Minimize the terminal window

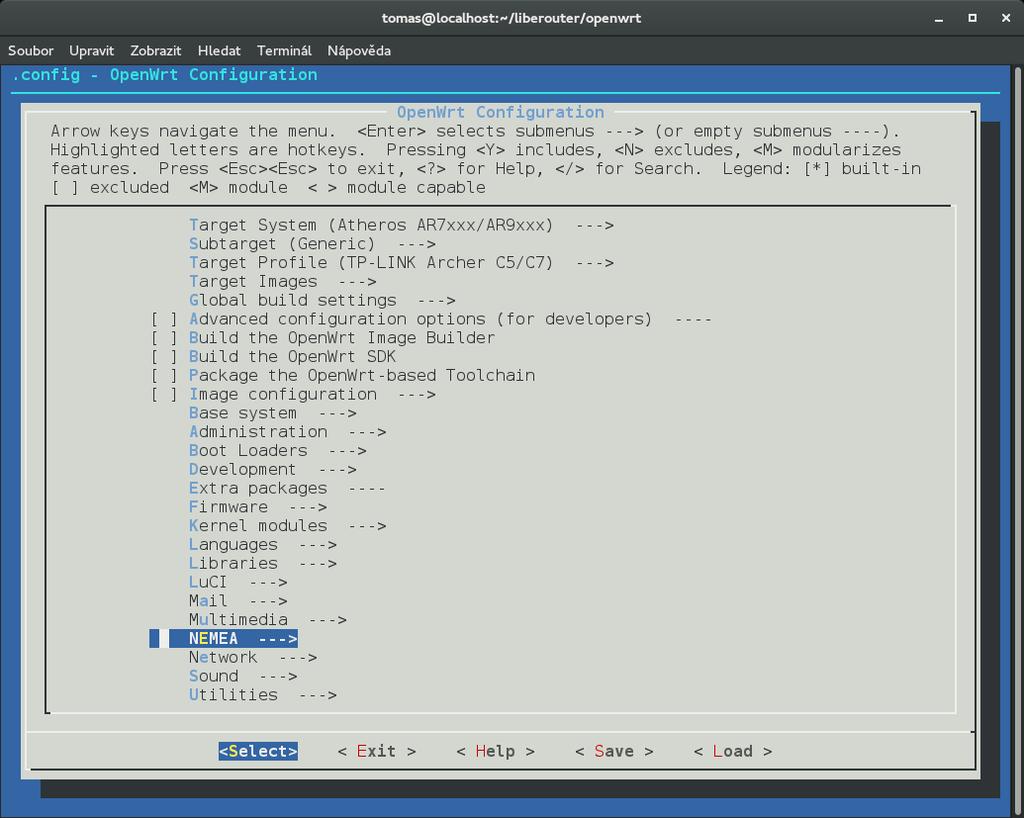938,19
